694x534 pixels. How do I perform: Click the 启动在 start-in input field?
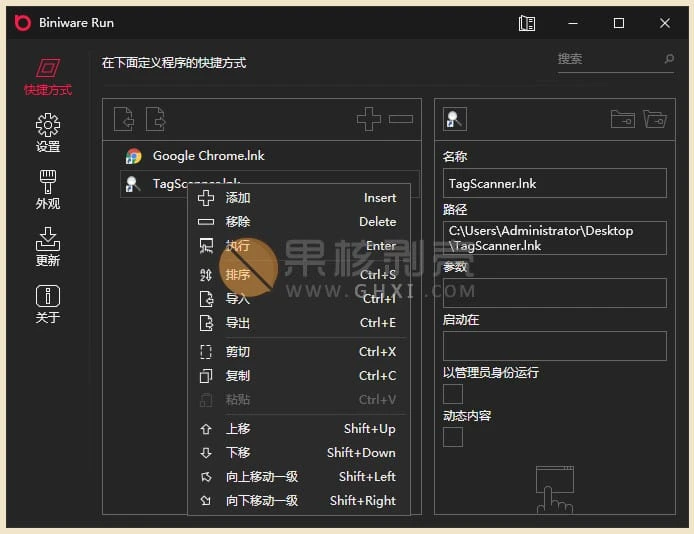pyautogui.click(x=555, y=346)
